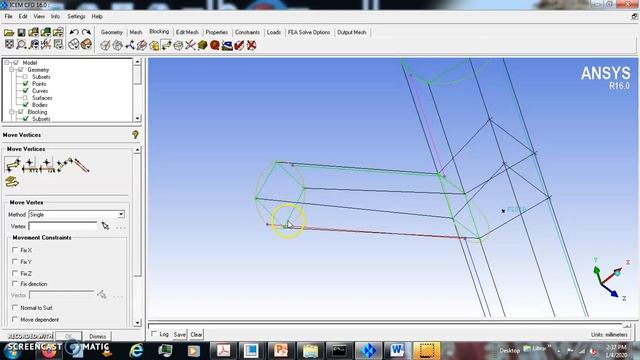Open the File menu
Screen dimensions: 640x360
(x=8, y=16)
